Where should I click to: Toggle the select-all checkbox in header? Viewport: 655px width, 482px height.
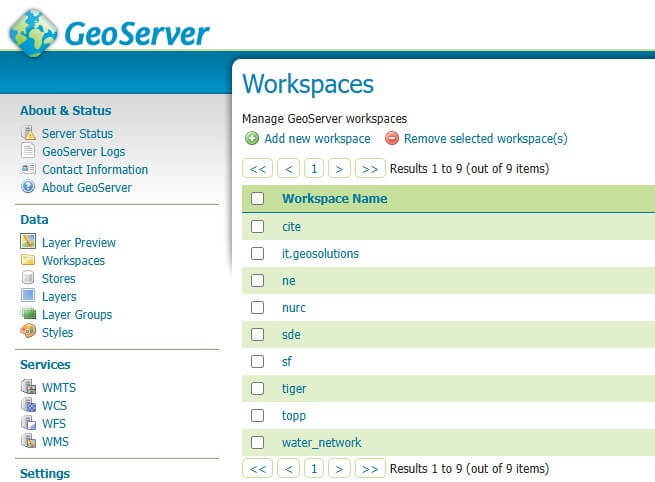(257, 198)
